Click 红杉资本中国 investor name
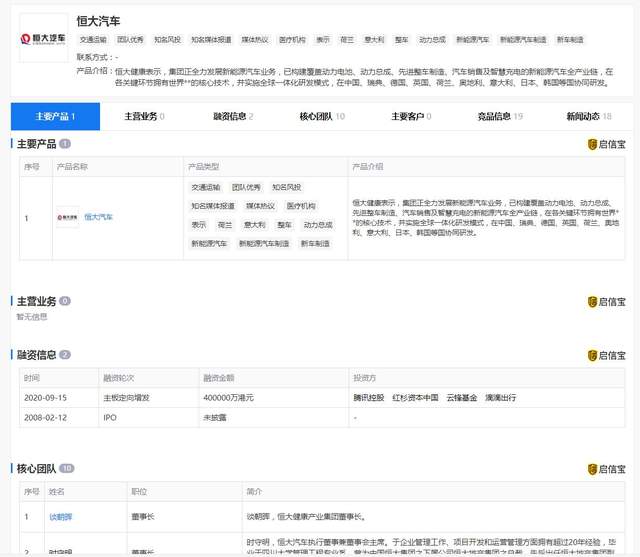The height and width of the screenshot is (557, 640). point(415,397)
